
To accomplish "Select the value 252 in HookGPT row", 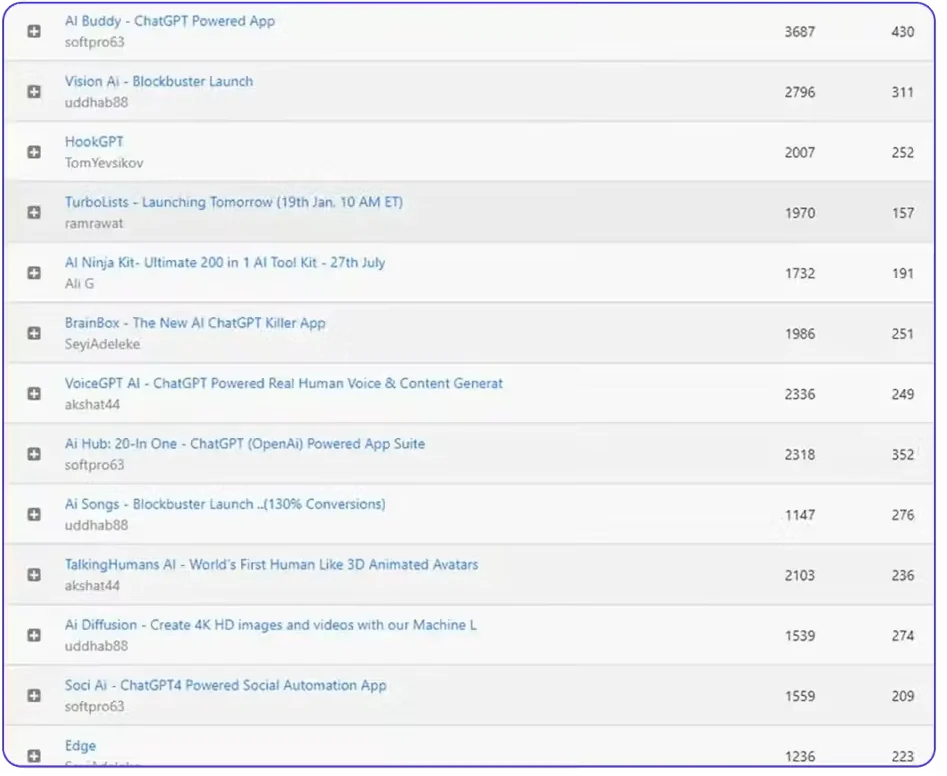I will point(902,153).
